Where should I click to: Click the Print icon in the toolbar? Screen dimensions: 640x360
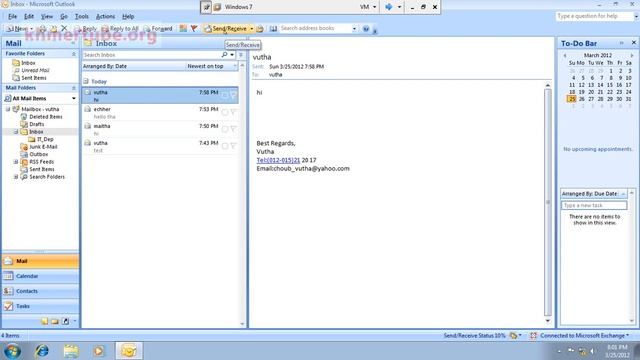point(42,29)
